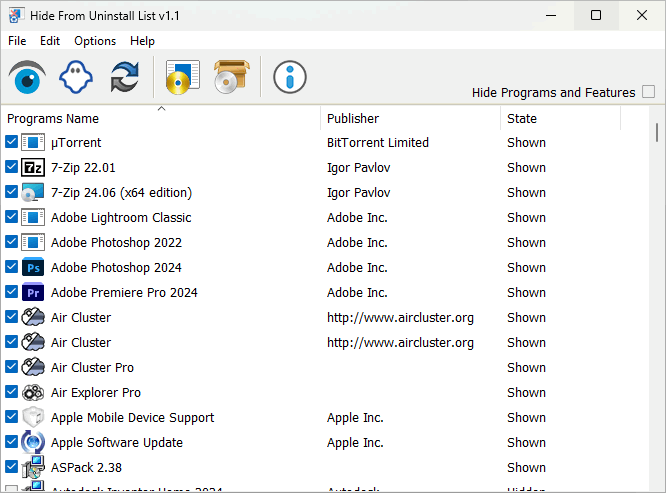Open Programs and Features via the gold-disc icon

click(x=183, y=77)
